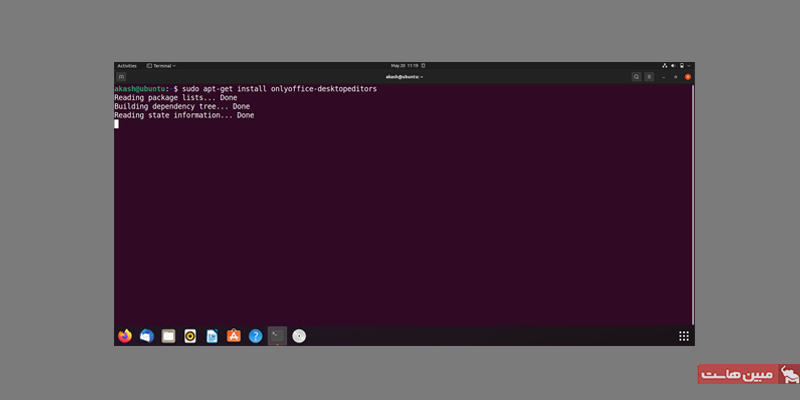This screenshot has height=400, width=800.
Task: Close the terminal window
Action: (687, 76)
